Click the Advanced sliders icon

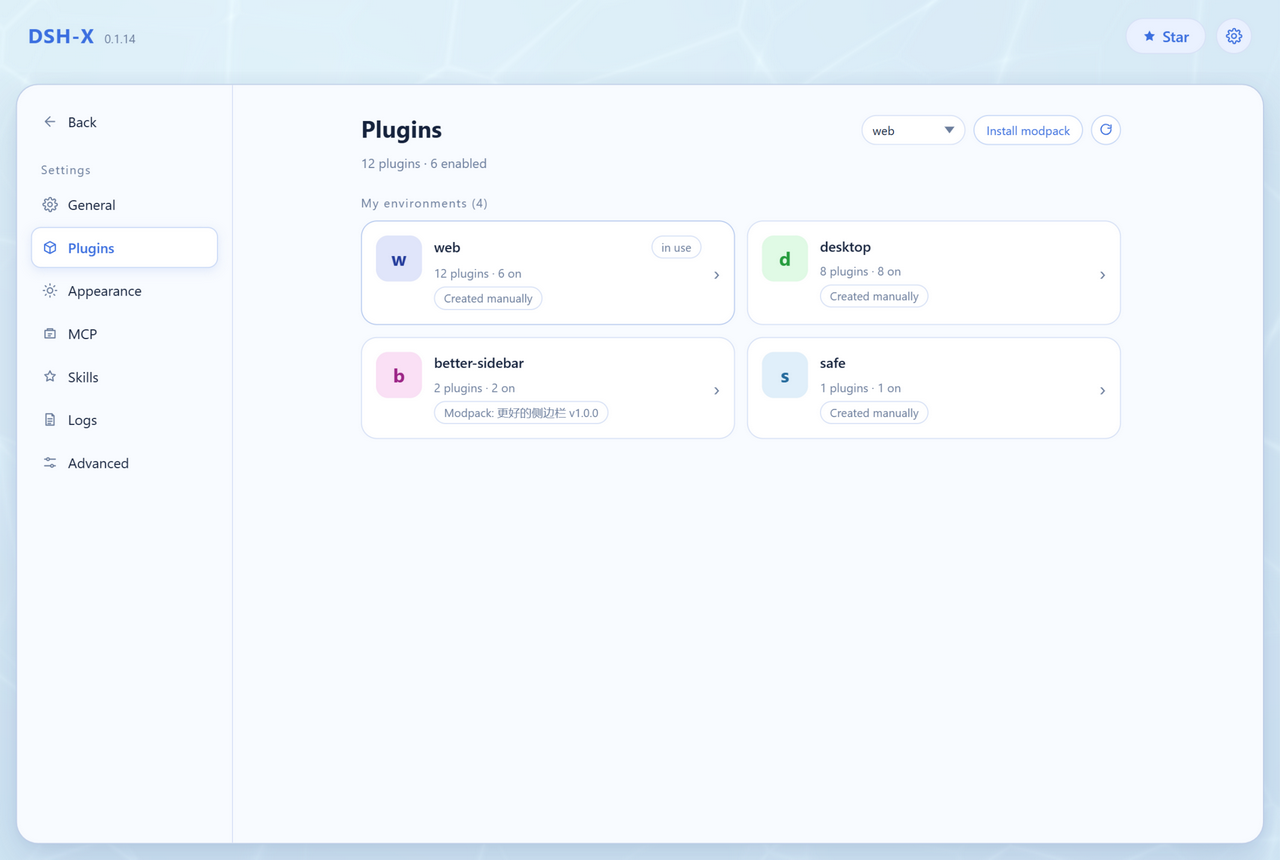(x=50, y=463)
